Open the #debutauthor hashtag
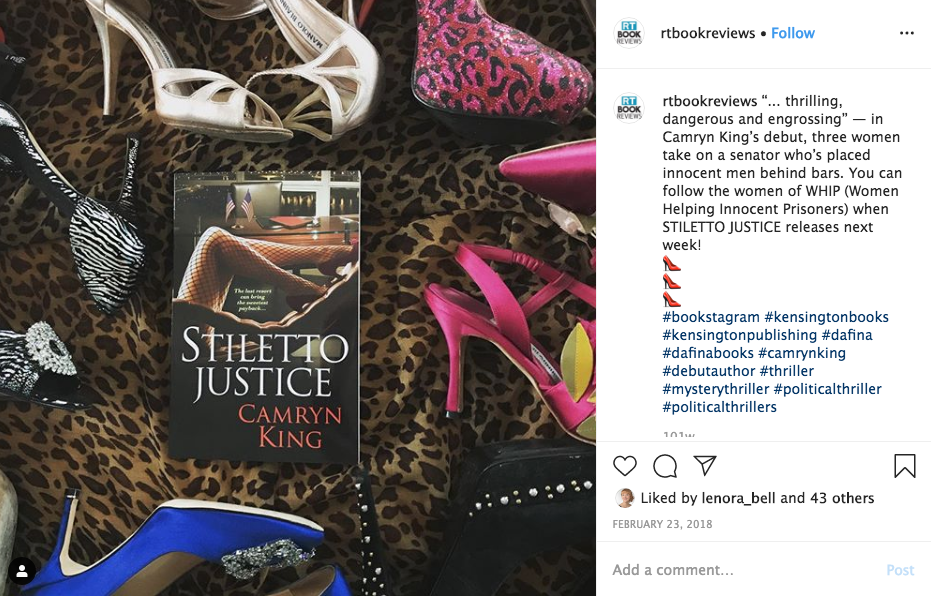 coord(709,371)
